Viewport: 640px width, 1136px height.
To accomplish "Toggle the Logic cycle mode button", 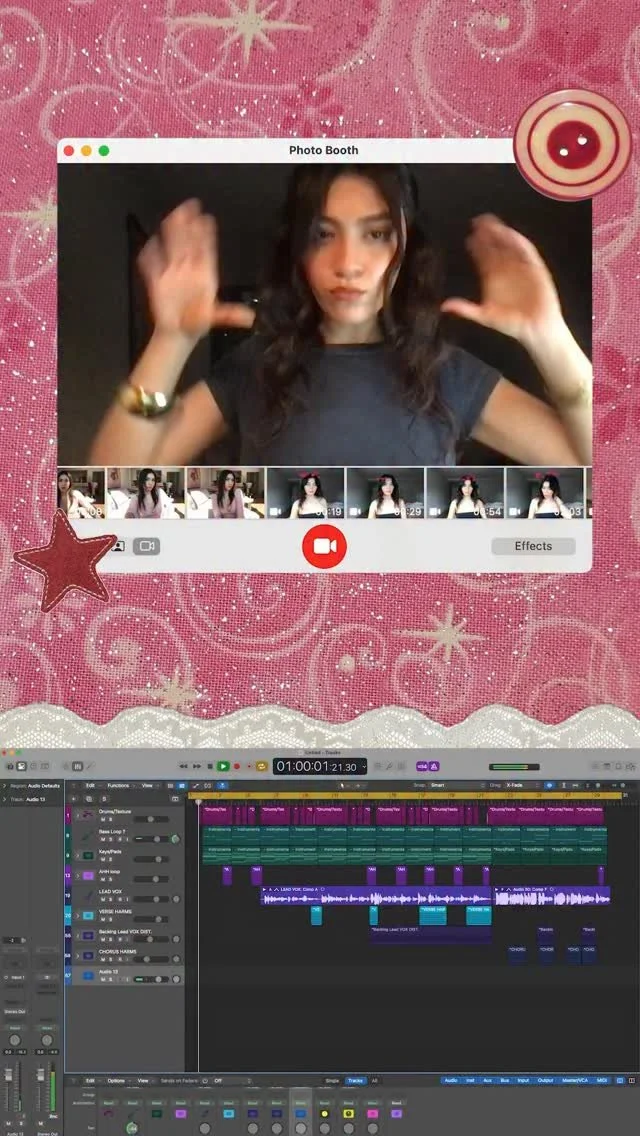I will pyautogui.click(x=261, y=767).
